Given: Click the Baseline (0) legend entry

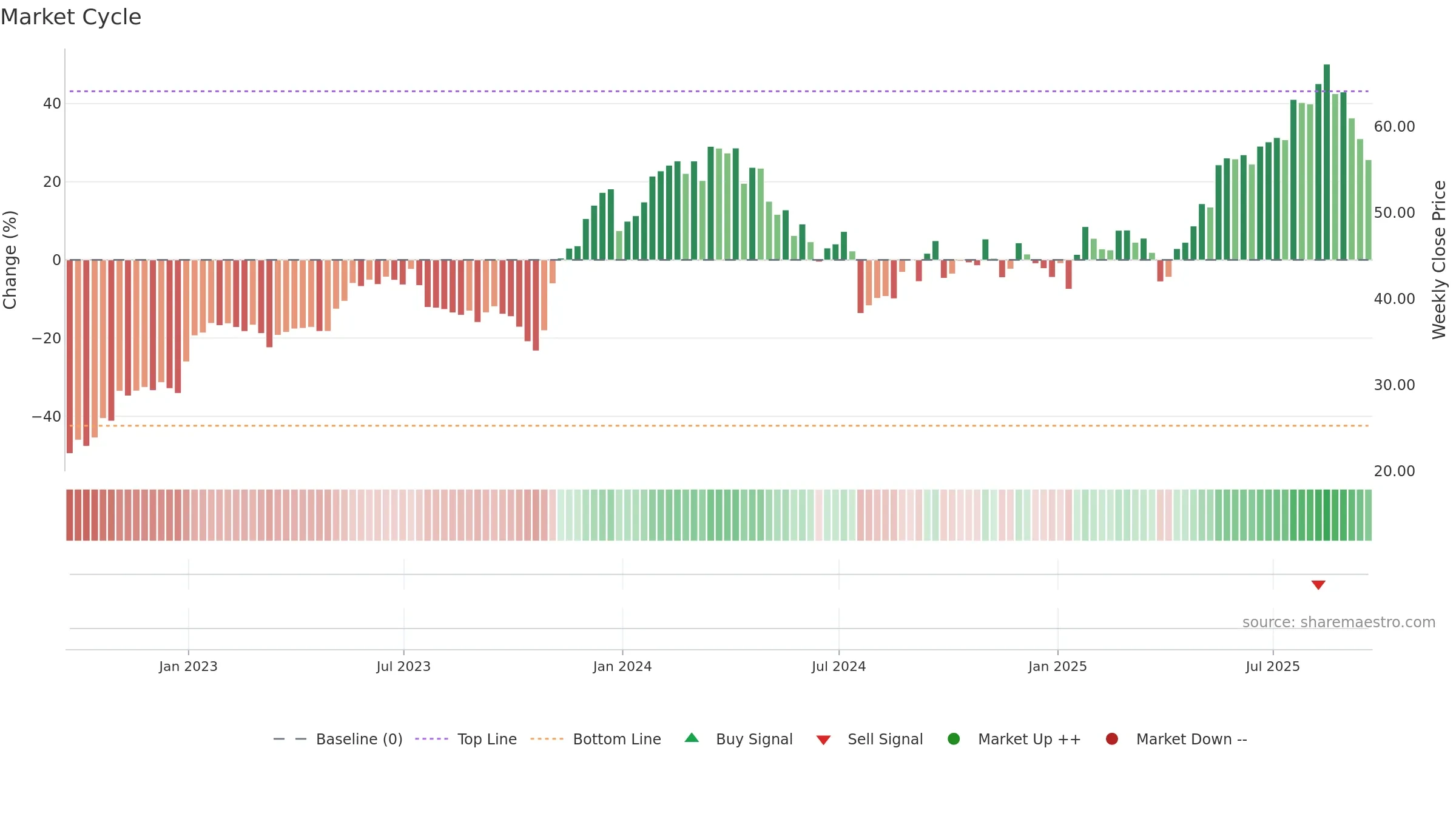Looking at the screenshot, I should [338, 739].
